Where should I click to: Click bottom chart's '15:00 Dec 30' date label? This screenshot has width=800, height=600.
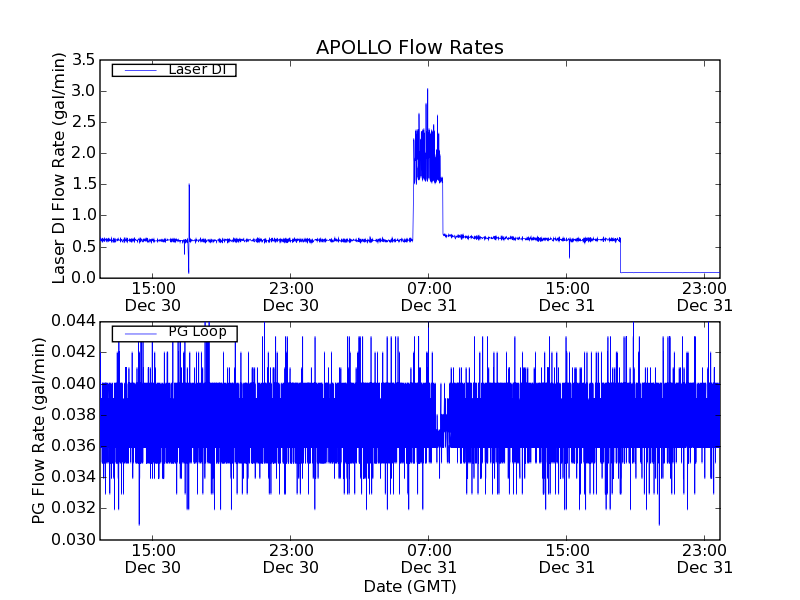point(153,559)
